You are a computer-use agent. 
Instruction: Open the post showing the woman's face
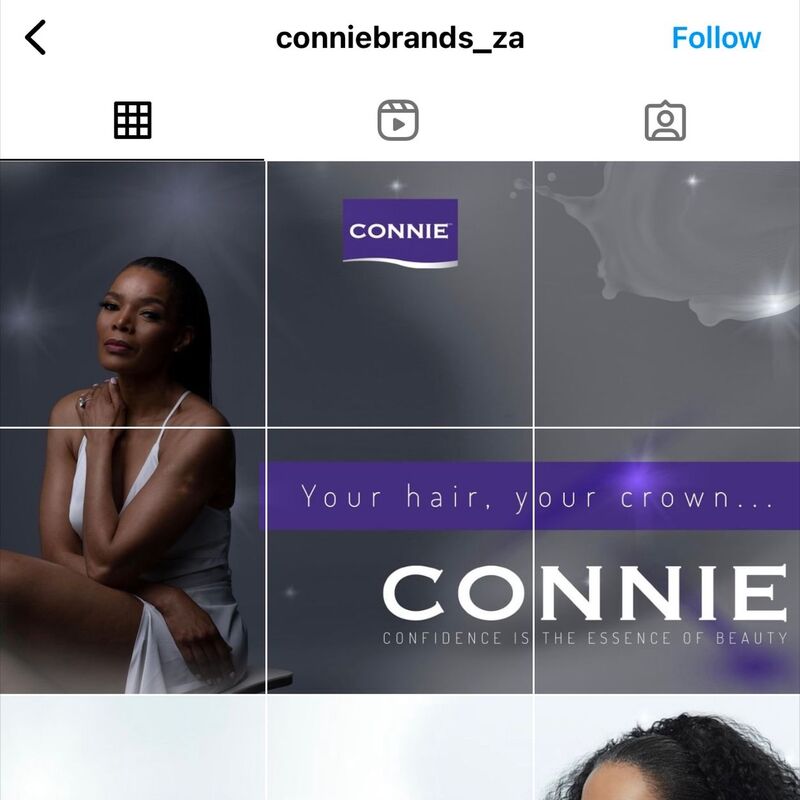[x=133, y=294]
